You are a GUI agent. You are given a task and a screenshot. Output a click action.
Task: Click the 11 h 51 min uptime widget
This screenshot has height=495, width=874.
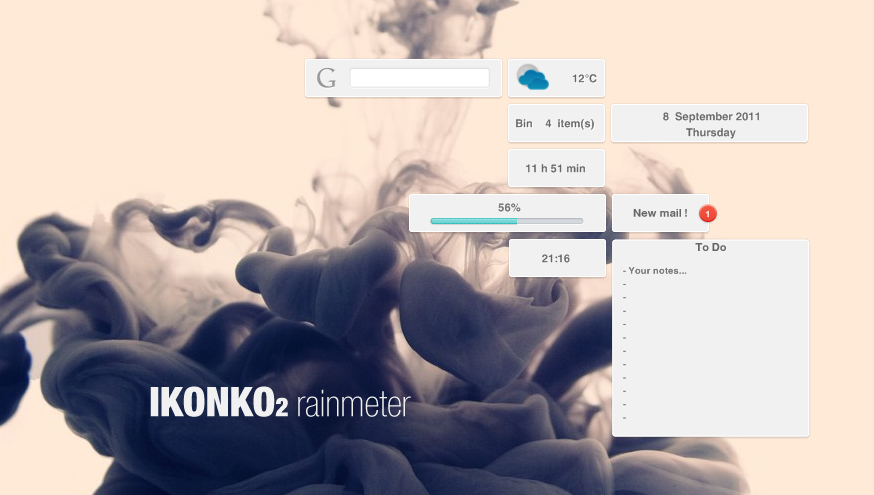(x=556, y=169)
